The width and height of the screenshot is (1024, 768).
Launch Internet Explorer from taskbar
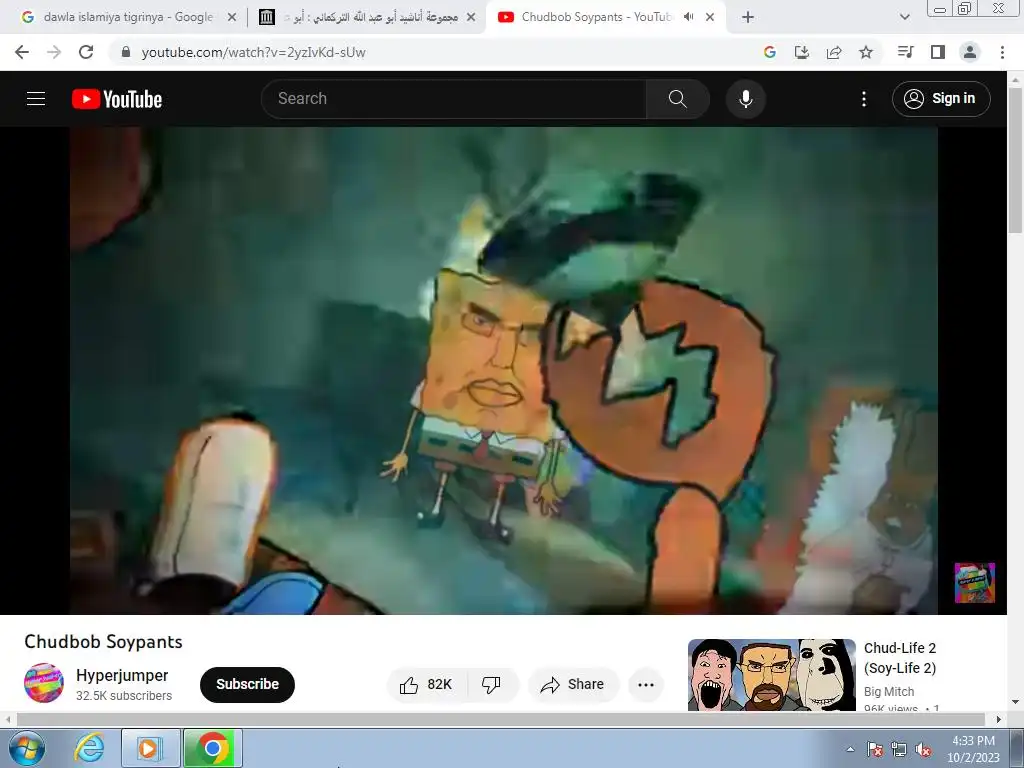tap(89, 748)
